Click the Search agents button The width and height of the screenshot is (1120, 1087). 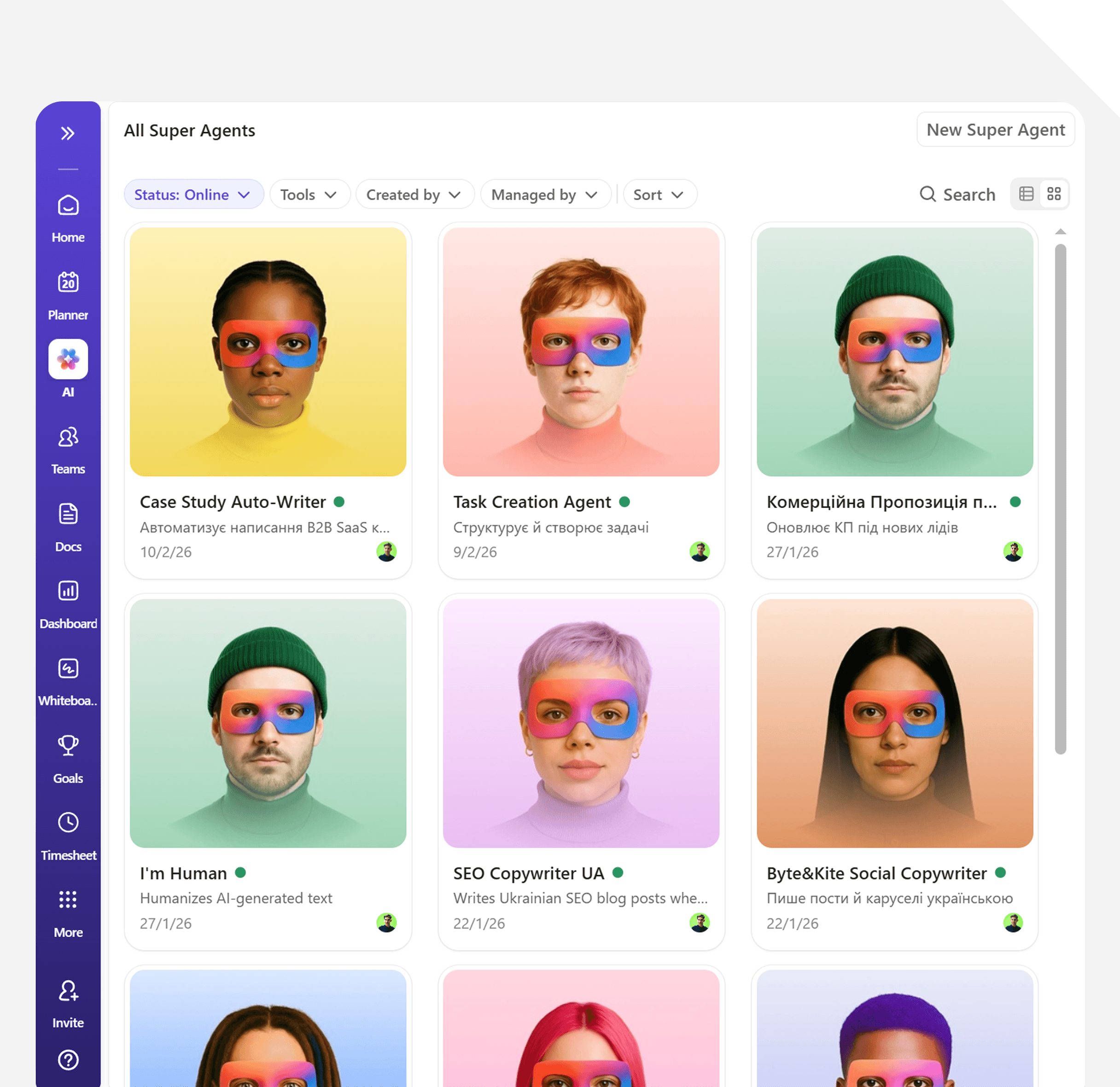click(x=957, y=195)
